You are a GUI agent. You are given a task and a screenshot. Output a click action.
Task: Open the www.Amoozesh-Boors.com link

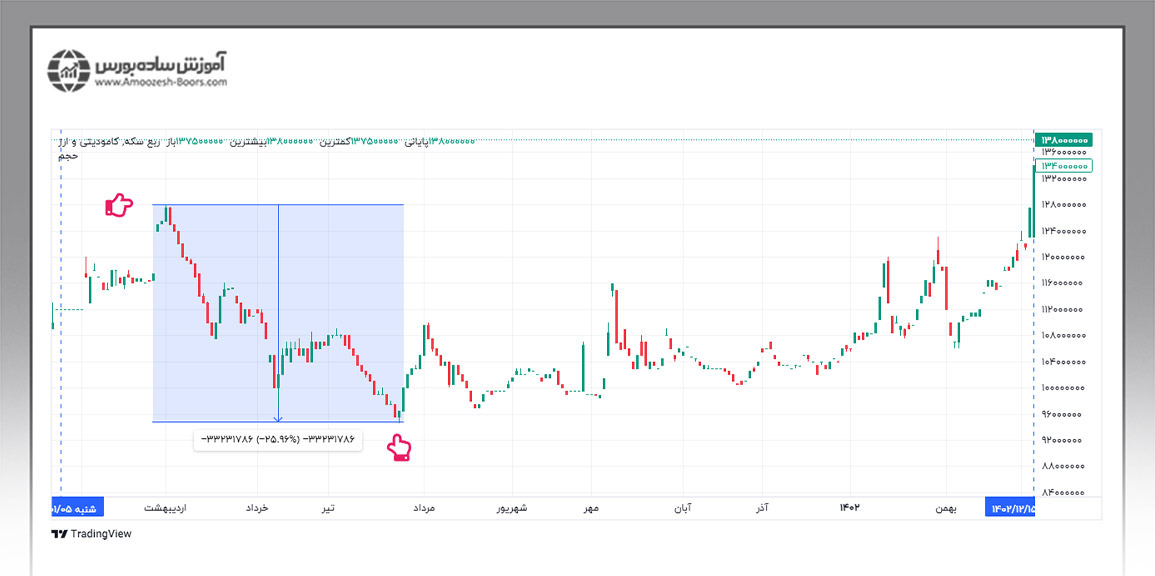pos(161,84)
